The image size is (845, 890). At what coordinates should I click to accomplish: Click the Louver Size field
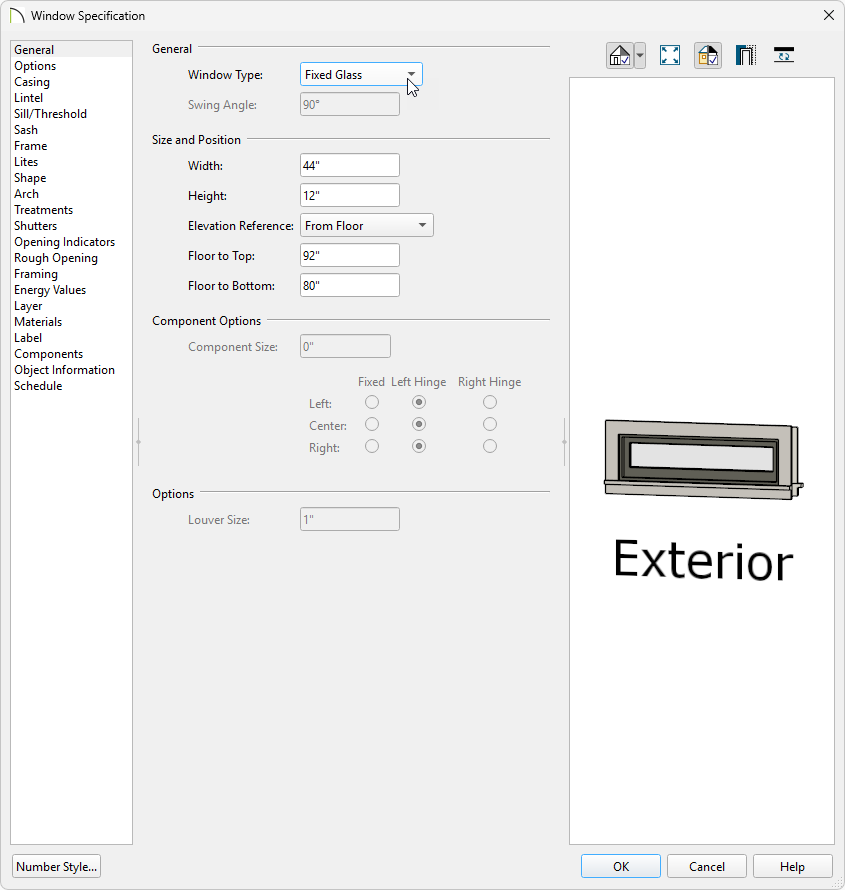350,519
